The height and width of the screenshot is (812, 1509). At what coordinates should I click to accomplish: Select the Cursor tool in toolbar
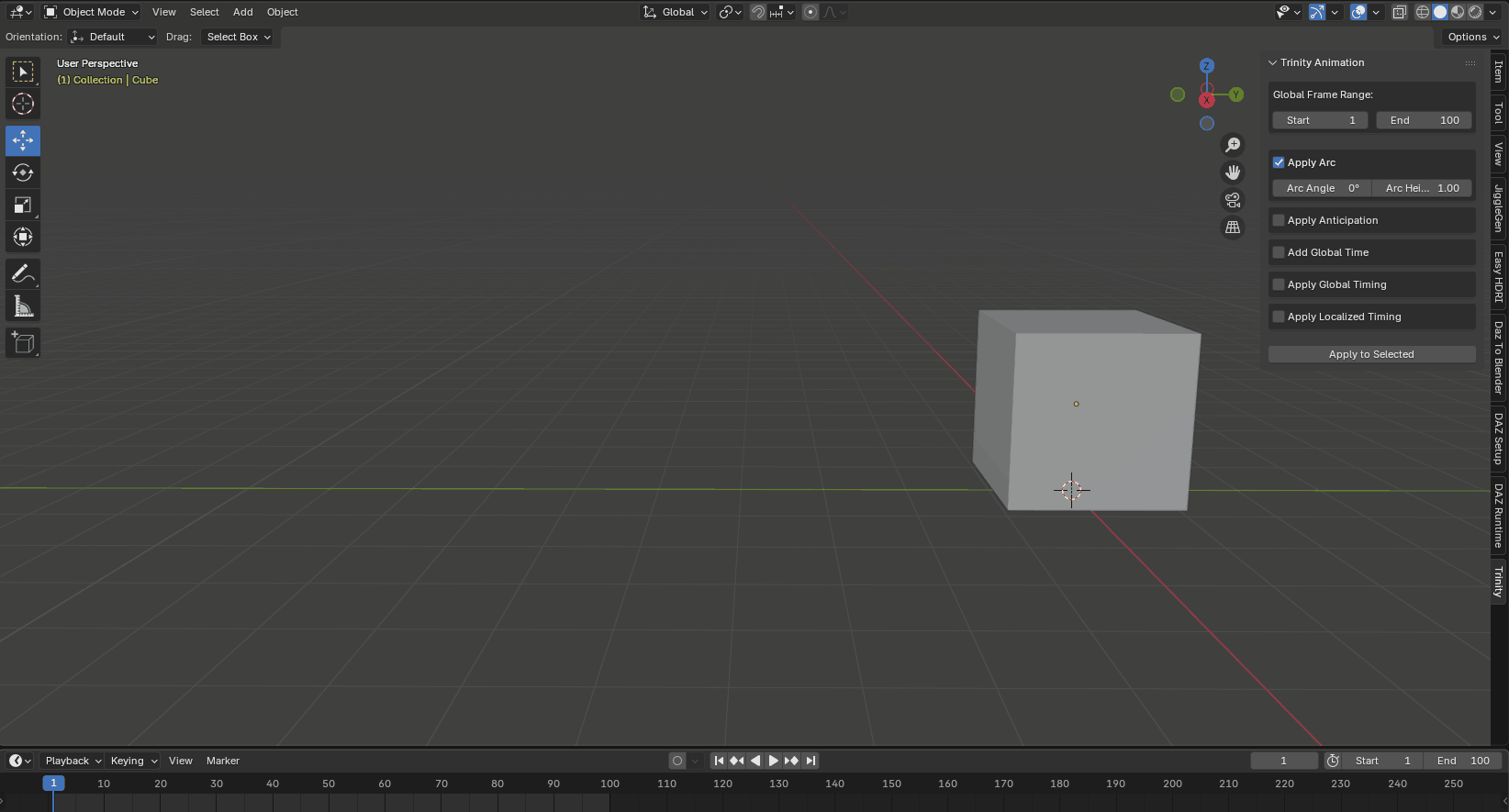[x=23, y=104]
